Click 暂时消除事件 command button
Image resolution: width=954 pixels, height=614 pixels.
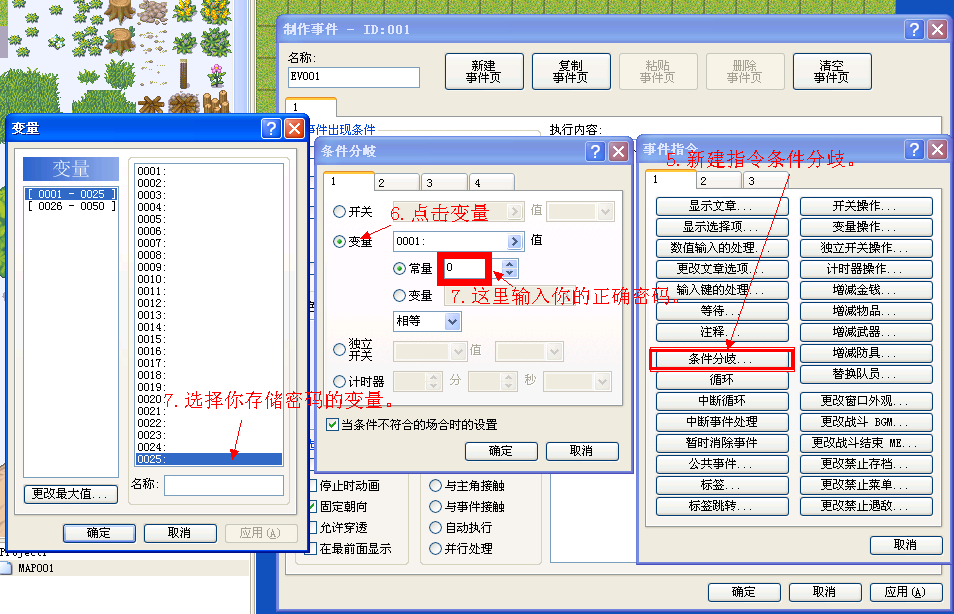(722, 443)
